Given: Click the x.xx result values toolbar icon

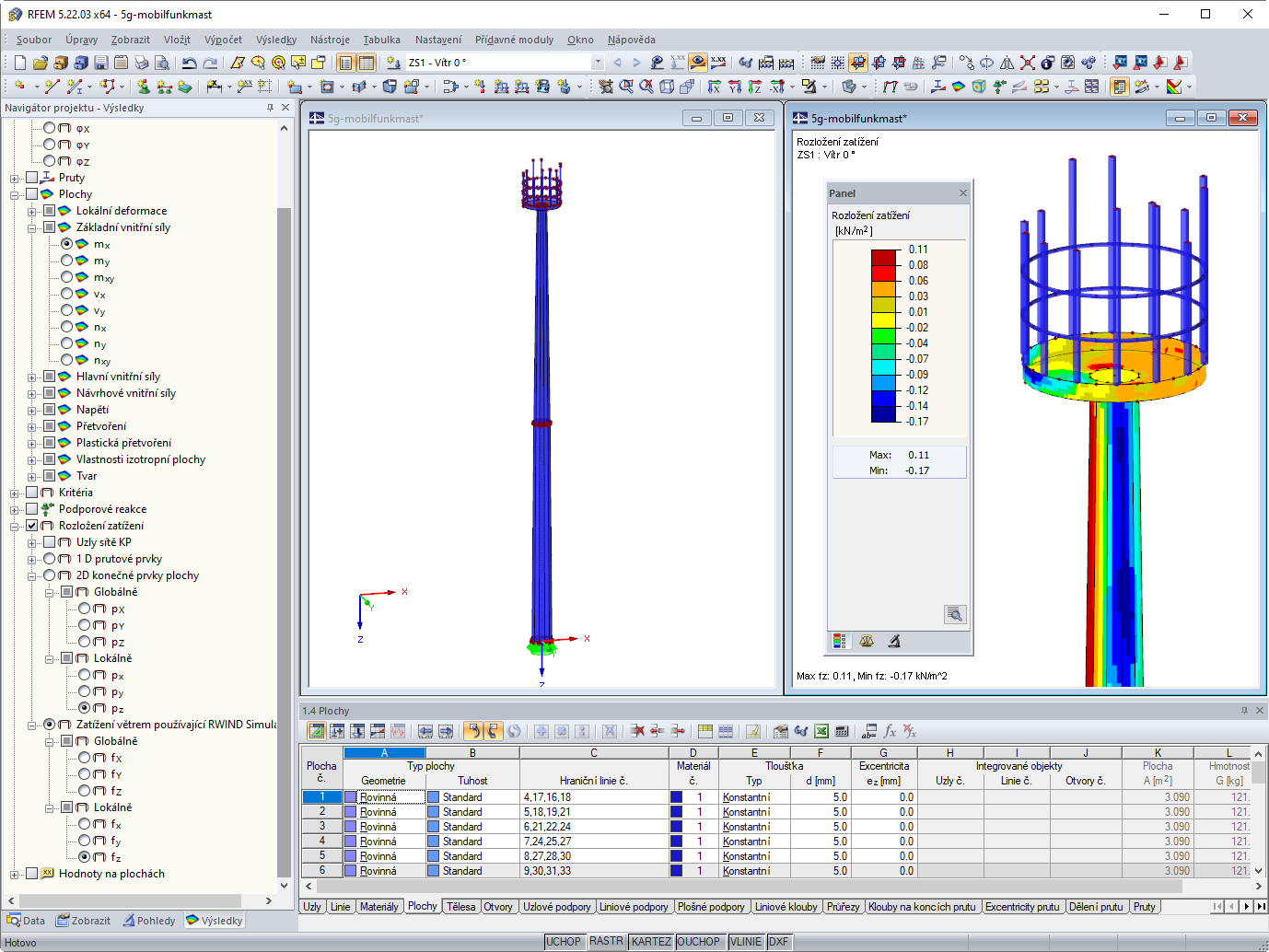Looking at the screenshot, I should [718, 63].
